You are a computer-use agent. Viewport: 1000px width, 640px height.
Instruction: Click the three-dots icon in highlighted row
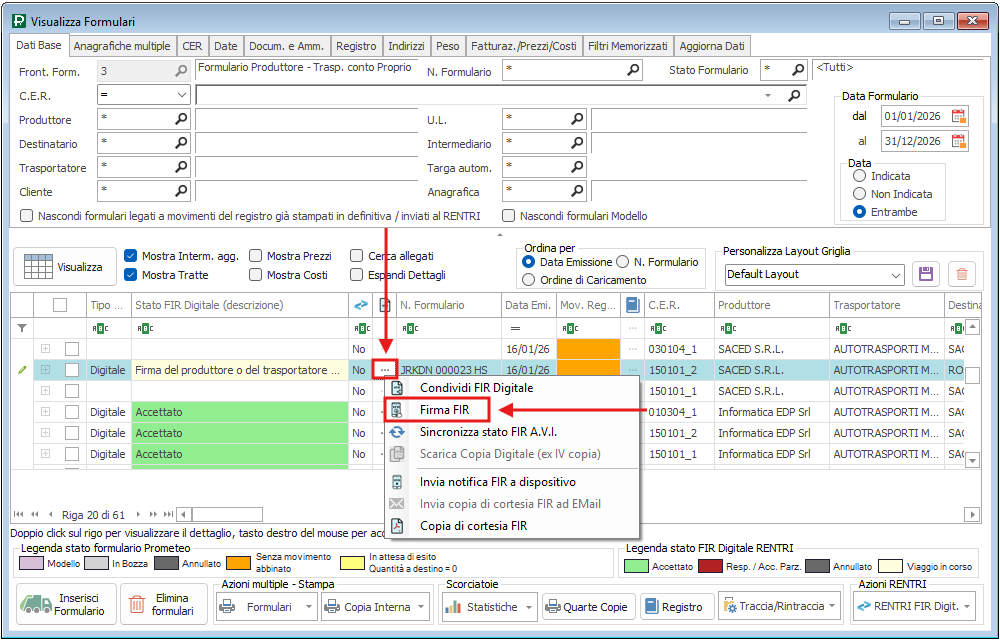(385, 370)
